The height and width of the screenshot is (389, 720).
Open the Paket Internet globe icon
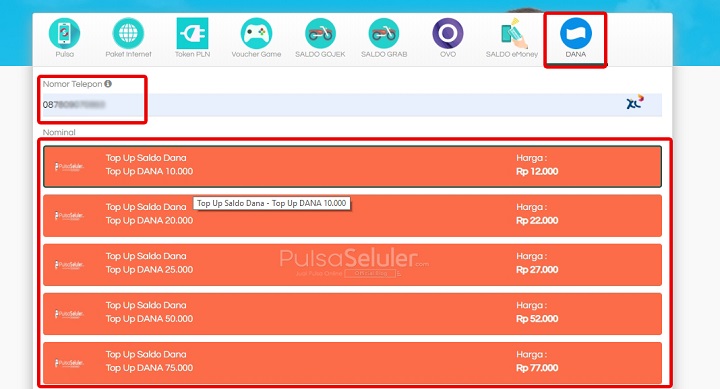point(128,33)
